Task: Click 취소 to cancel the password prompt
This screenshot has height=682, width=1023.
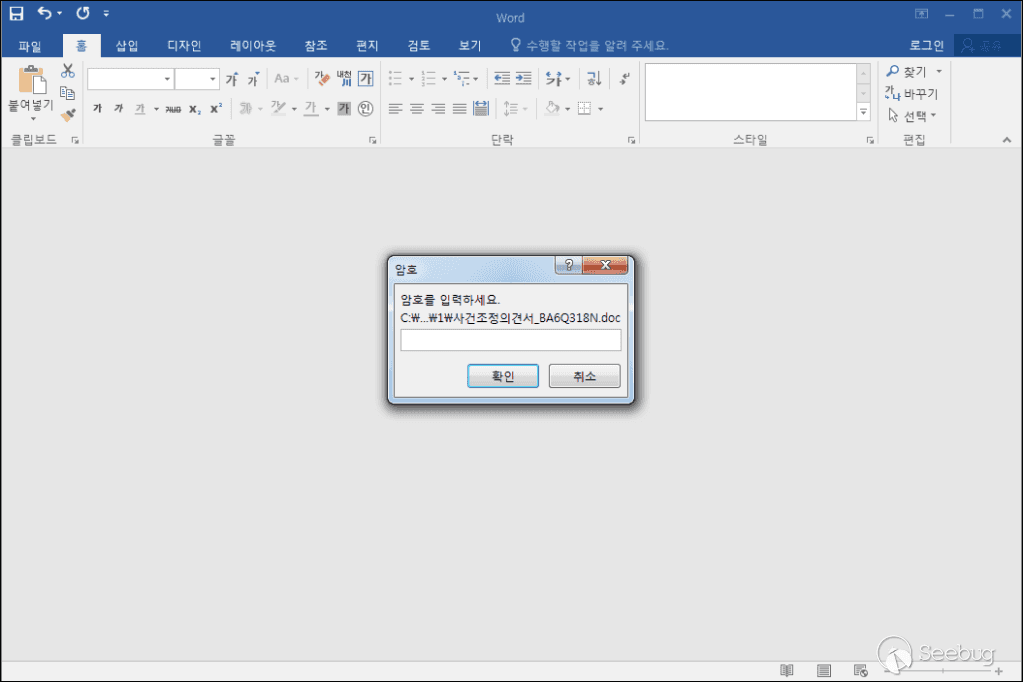Action: tap(584, 376)
